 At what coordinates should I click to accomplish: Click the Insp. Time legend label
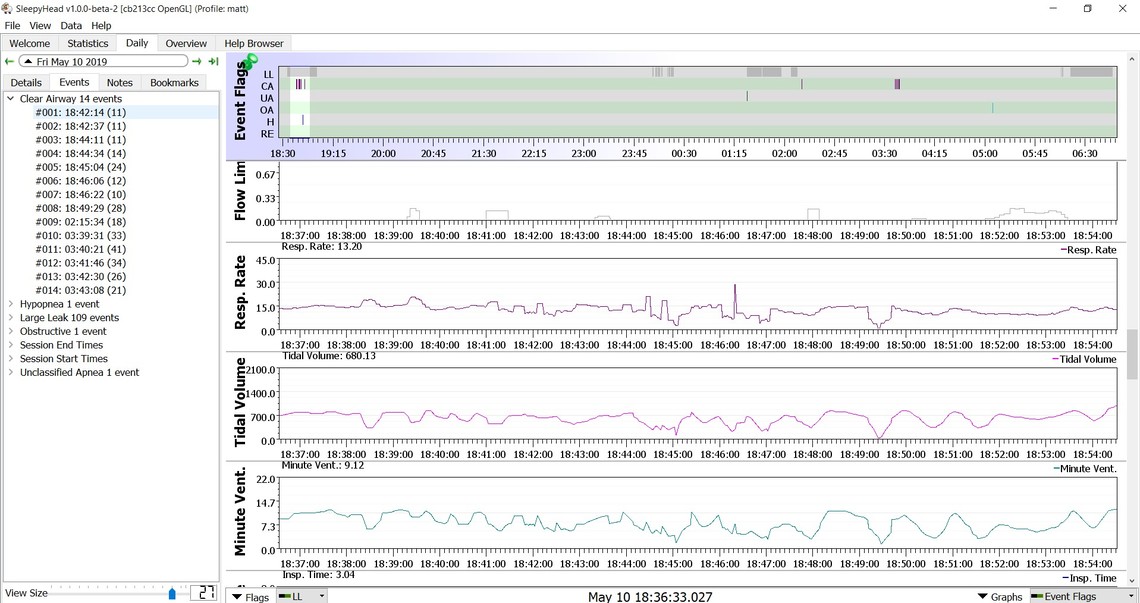(x=1090, y=578)
